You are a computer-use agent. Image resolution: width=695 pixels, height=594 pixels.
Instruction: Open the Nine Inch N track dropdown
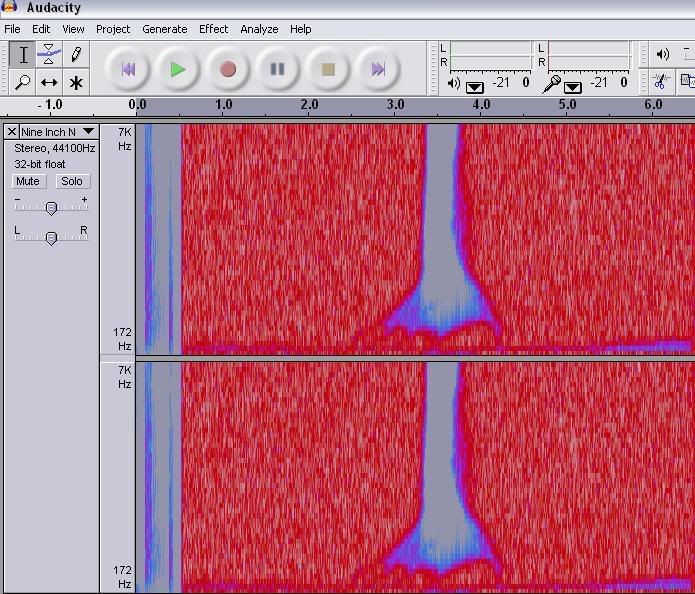coord(88,131)
